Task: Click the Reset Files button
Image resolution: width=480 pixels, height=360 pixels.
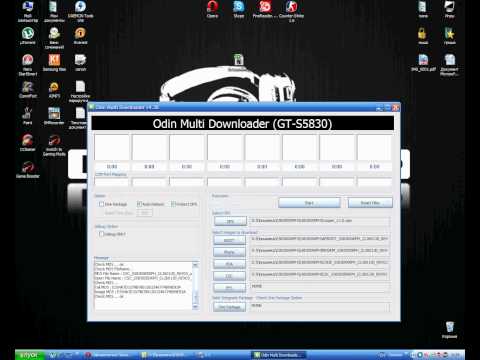Action: click(370, 203)
